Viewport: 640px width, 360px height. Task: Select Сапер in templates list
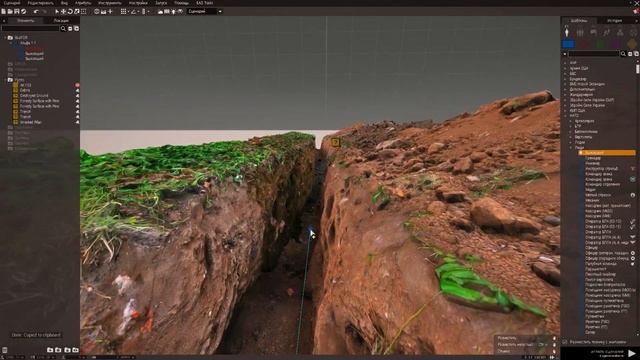pyautogui.click(x=590, y=332)
